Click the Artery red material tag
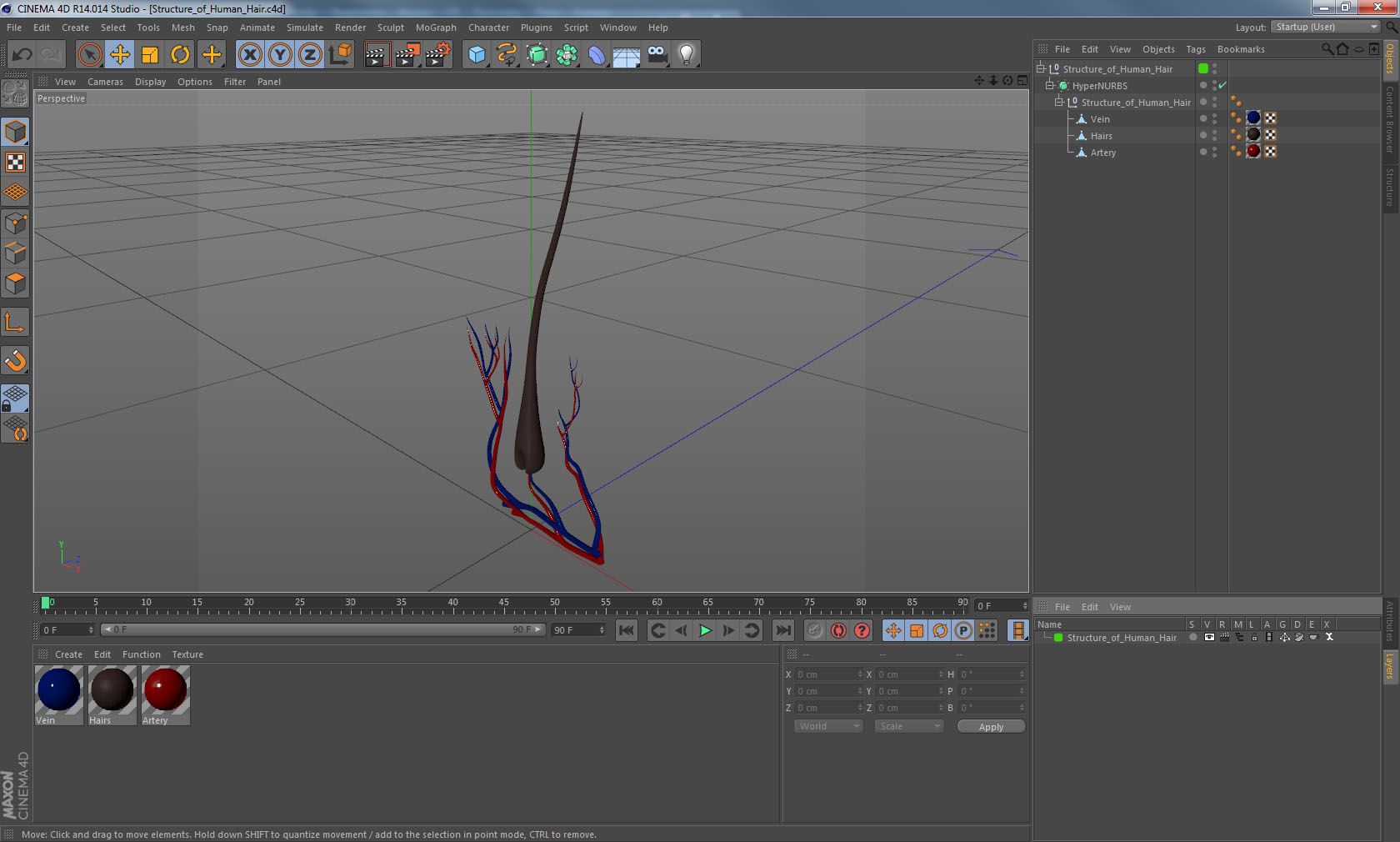1400x842 pixels. [1253, 152]
